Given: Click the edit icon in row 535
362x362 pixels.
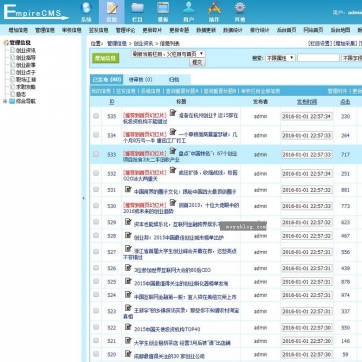Looking at the screenshot, I should (173, 113).
